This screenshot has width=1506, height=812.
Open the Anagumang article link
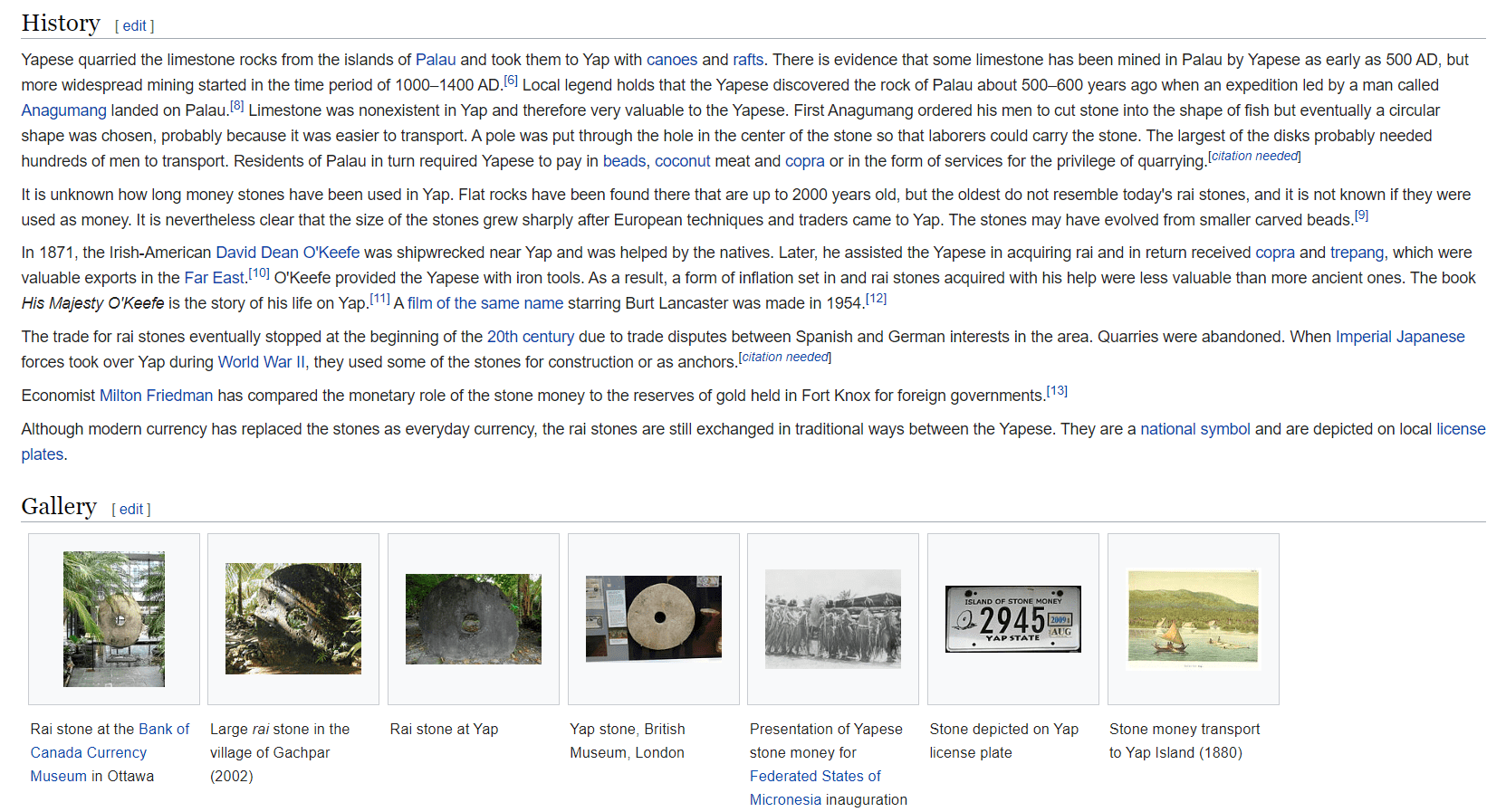tap(63, 110)
